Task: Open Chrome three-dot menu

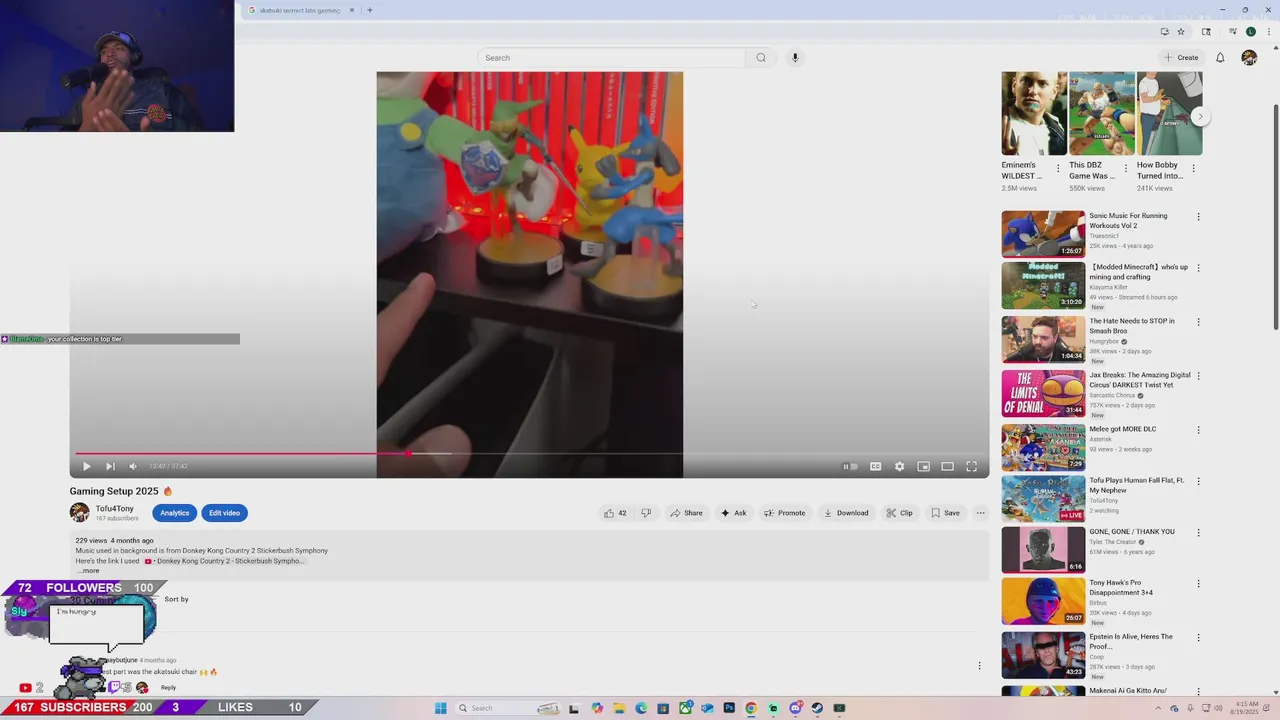Action: (1269, 32)
